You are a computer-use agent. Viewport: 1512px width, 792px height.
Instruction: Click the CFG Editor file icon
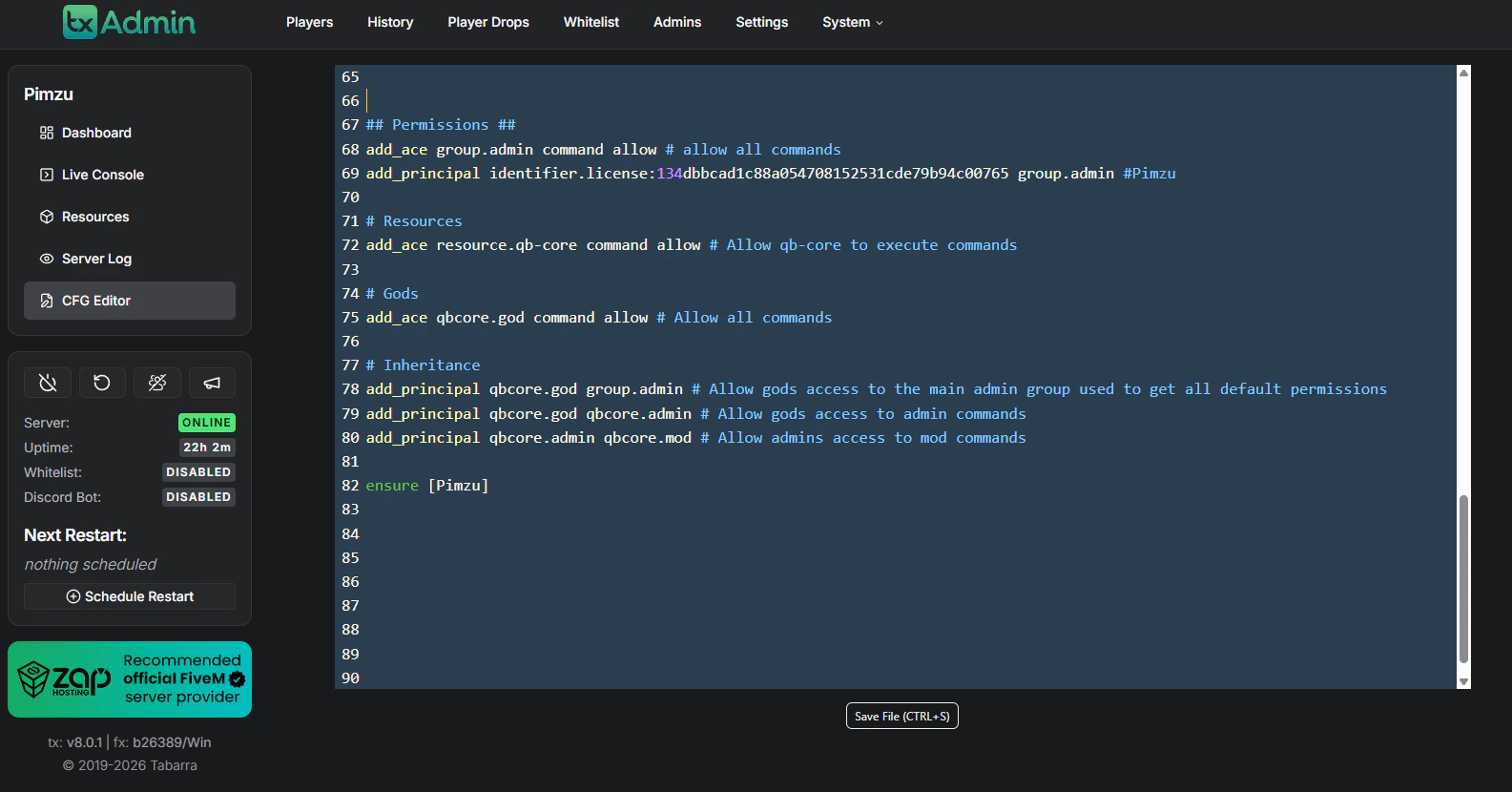[x=47, y=301]
